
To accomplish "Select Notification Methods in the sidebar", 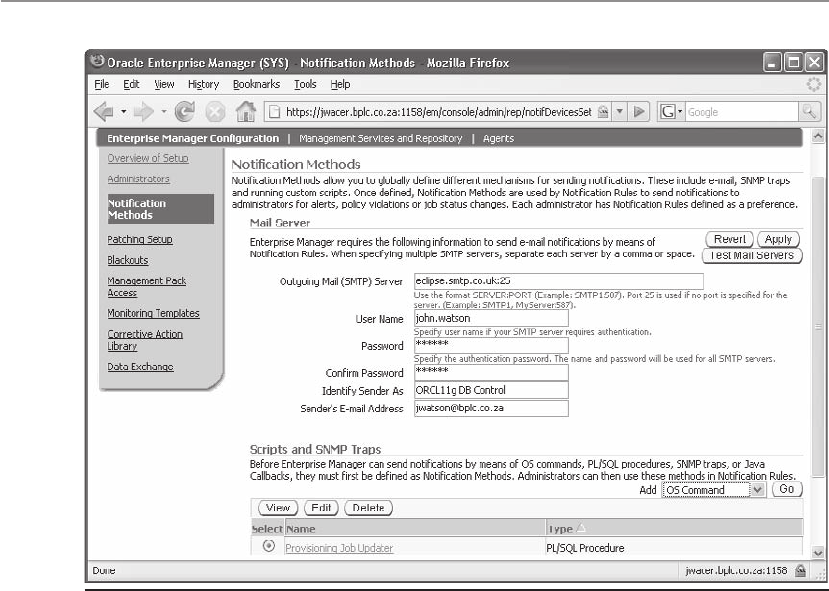I will [161, 209].
